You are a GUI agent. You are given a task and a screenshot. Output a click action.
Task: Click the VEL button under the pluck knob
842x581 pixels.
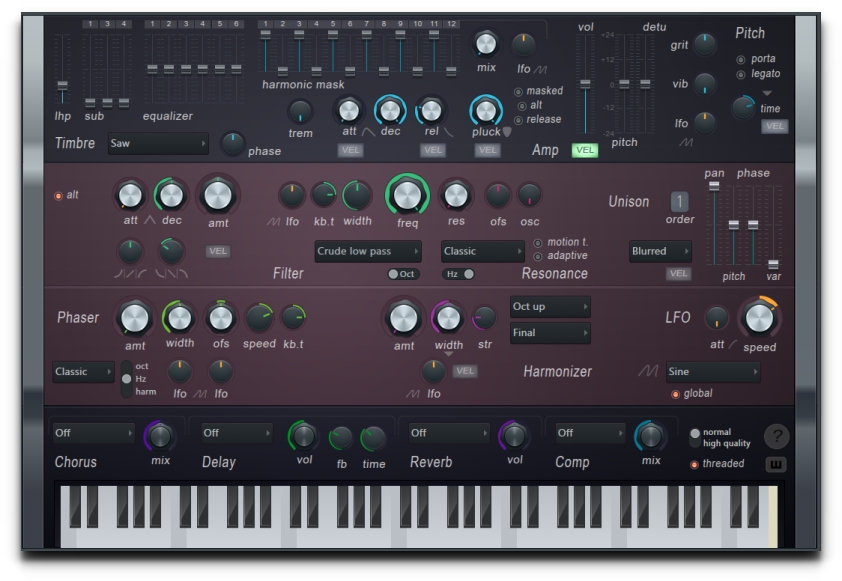click(488, 150)
